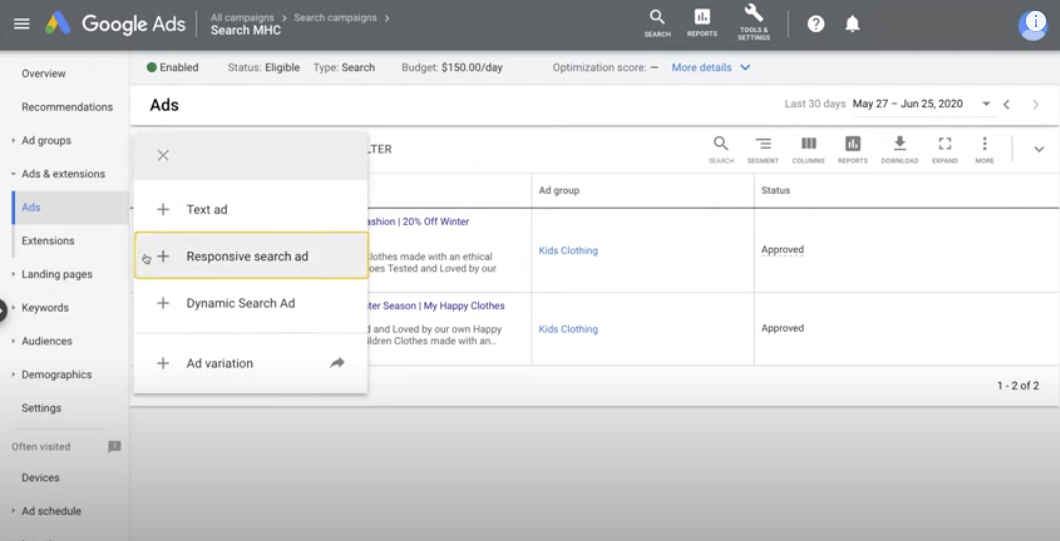This screenshot has height=541, width=1060.
Task: Sort by the Status column header
Action: (775, 191)
